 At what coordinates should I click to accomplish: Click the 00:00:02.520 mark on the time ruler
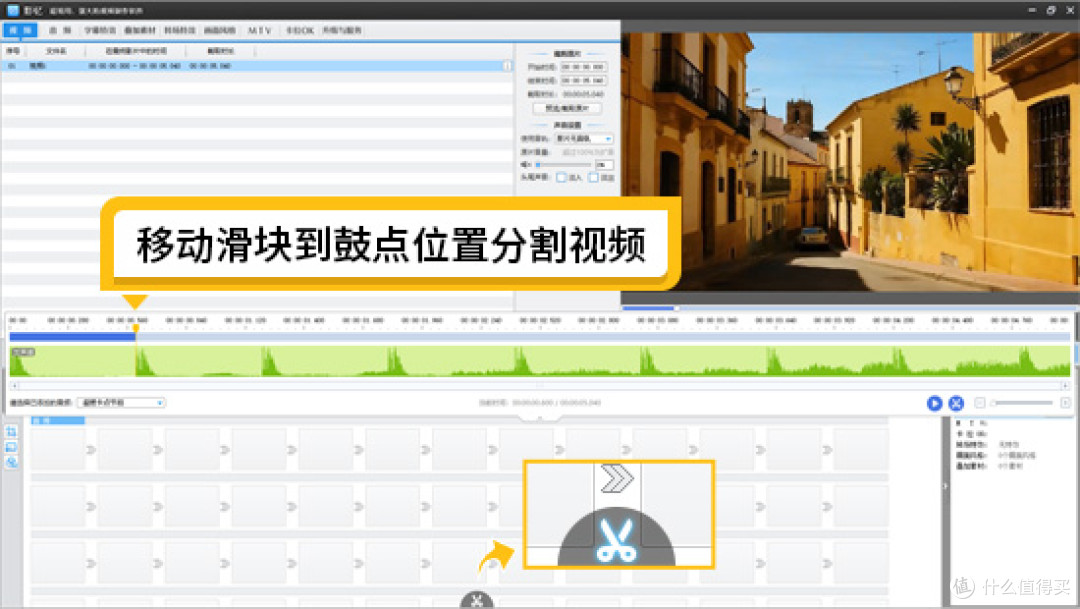click(x=540, y=320)
